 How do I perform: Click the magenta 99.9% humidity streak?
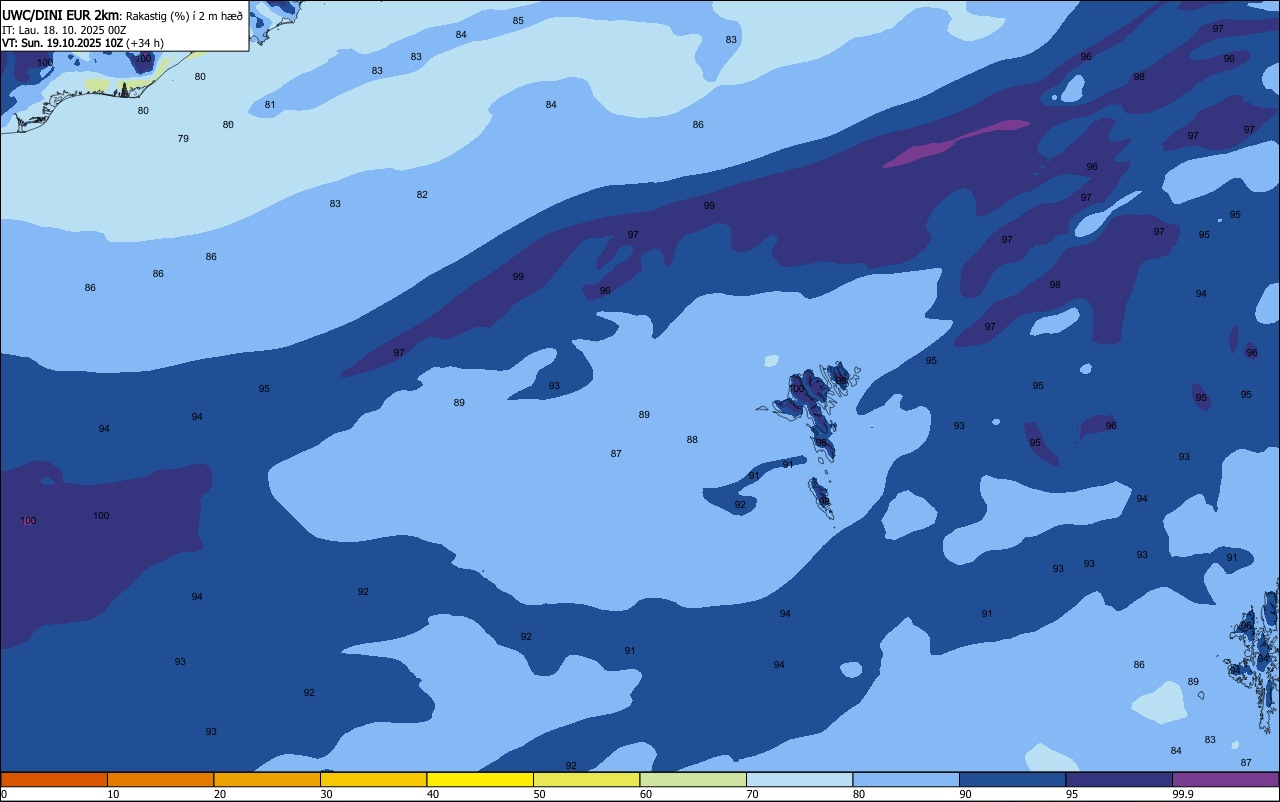pos(955,143)
